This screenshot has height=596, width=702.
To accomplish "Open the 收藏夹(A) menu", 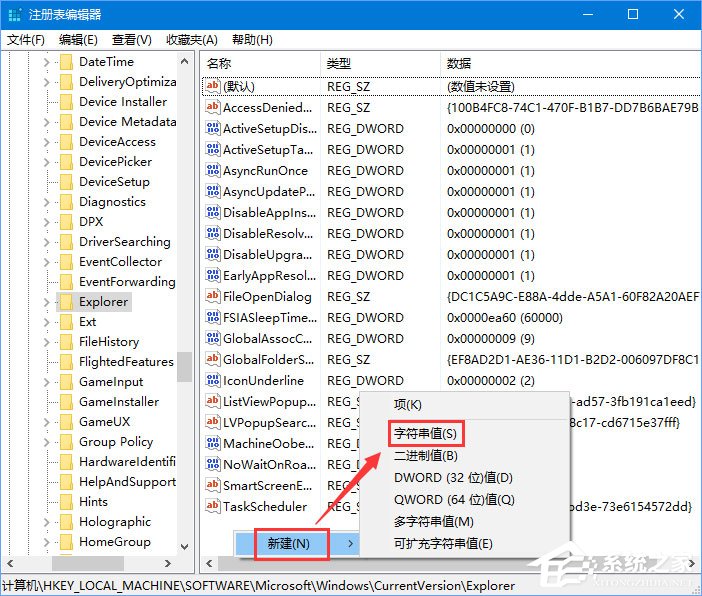I will (192, 40).
